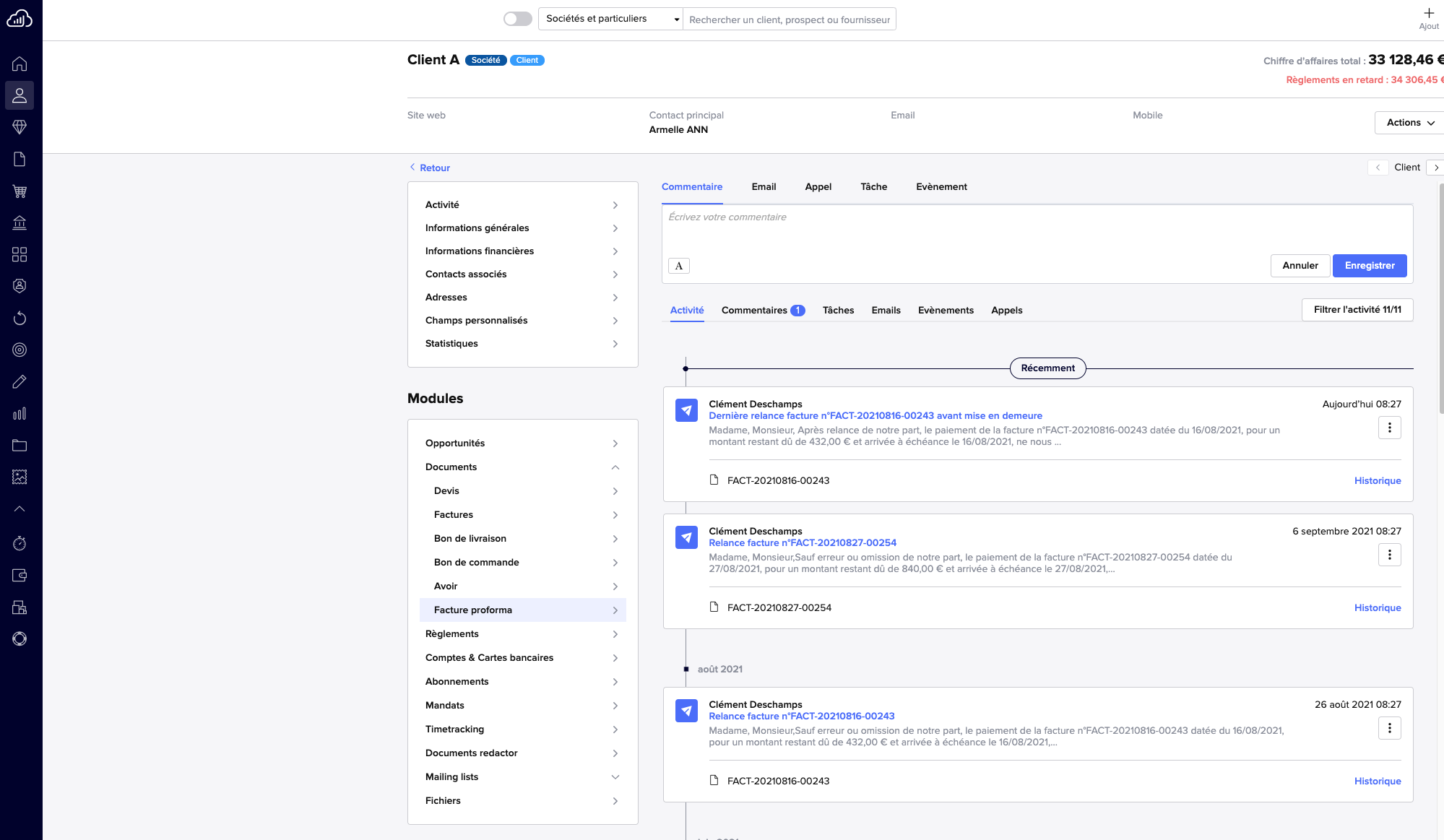Click the shopping cart sidebar icon

click(20, 191)
